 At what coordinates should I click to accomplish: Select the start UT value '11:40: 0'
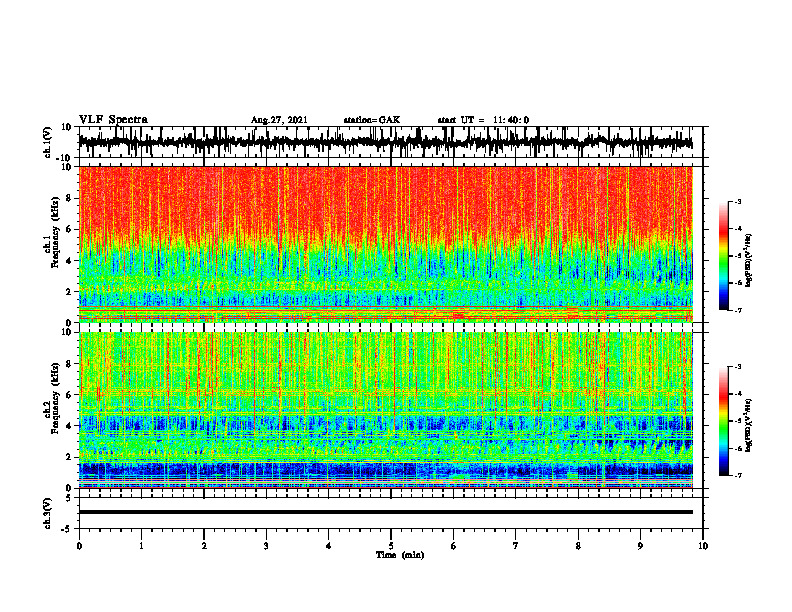(511, 120)
